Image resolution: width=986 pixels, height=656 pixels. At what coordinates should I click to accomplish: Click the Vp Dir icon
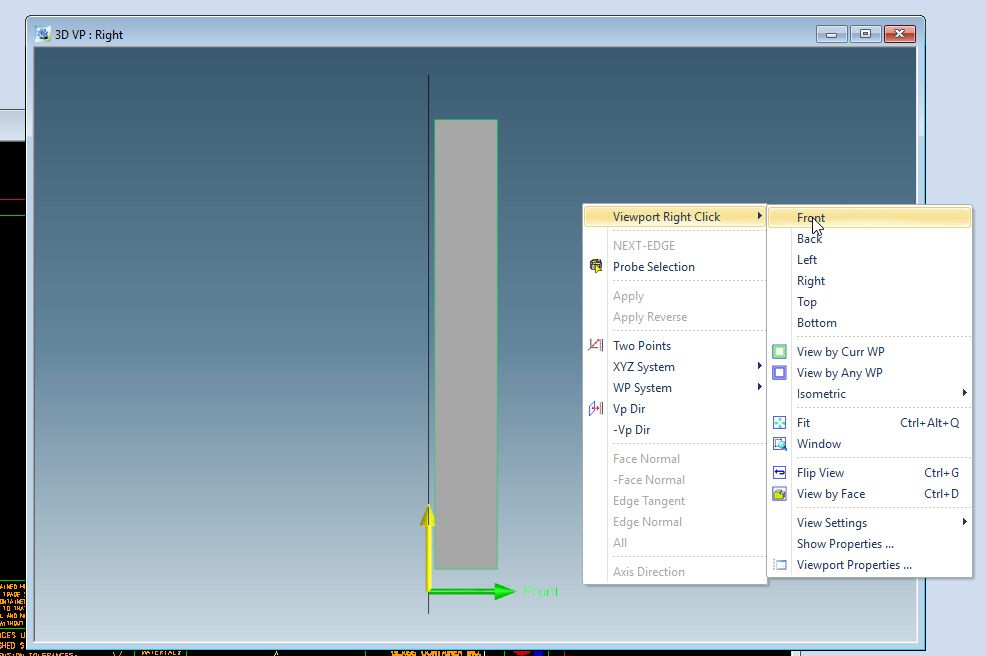(595, 408)
